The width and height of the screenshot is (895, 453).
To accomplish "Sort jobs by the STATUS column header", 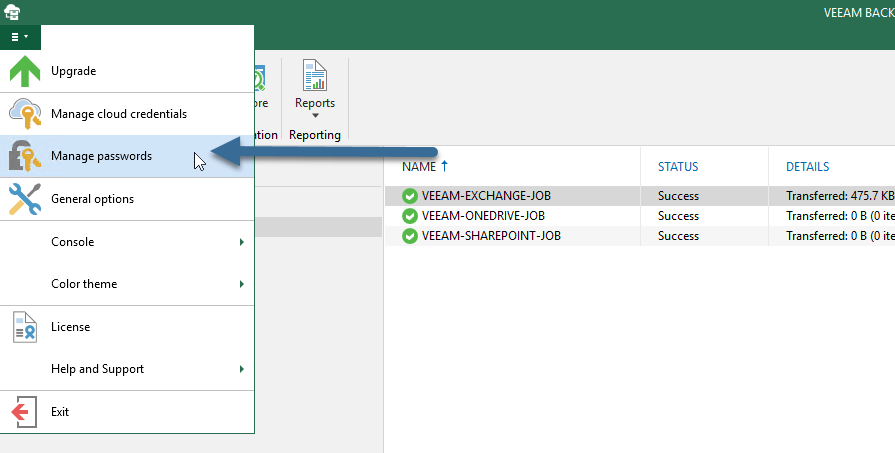I will tap(678, 167).
